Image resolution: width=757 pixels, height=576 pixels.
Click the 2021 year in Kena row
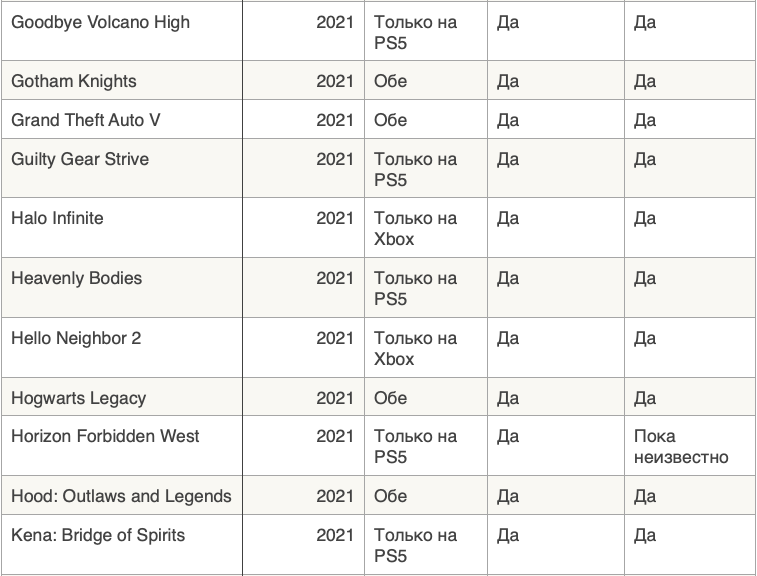(x=335, y=535)
